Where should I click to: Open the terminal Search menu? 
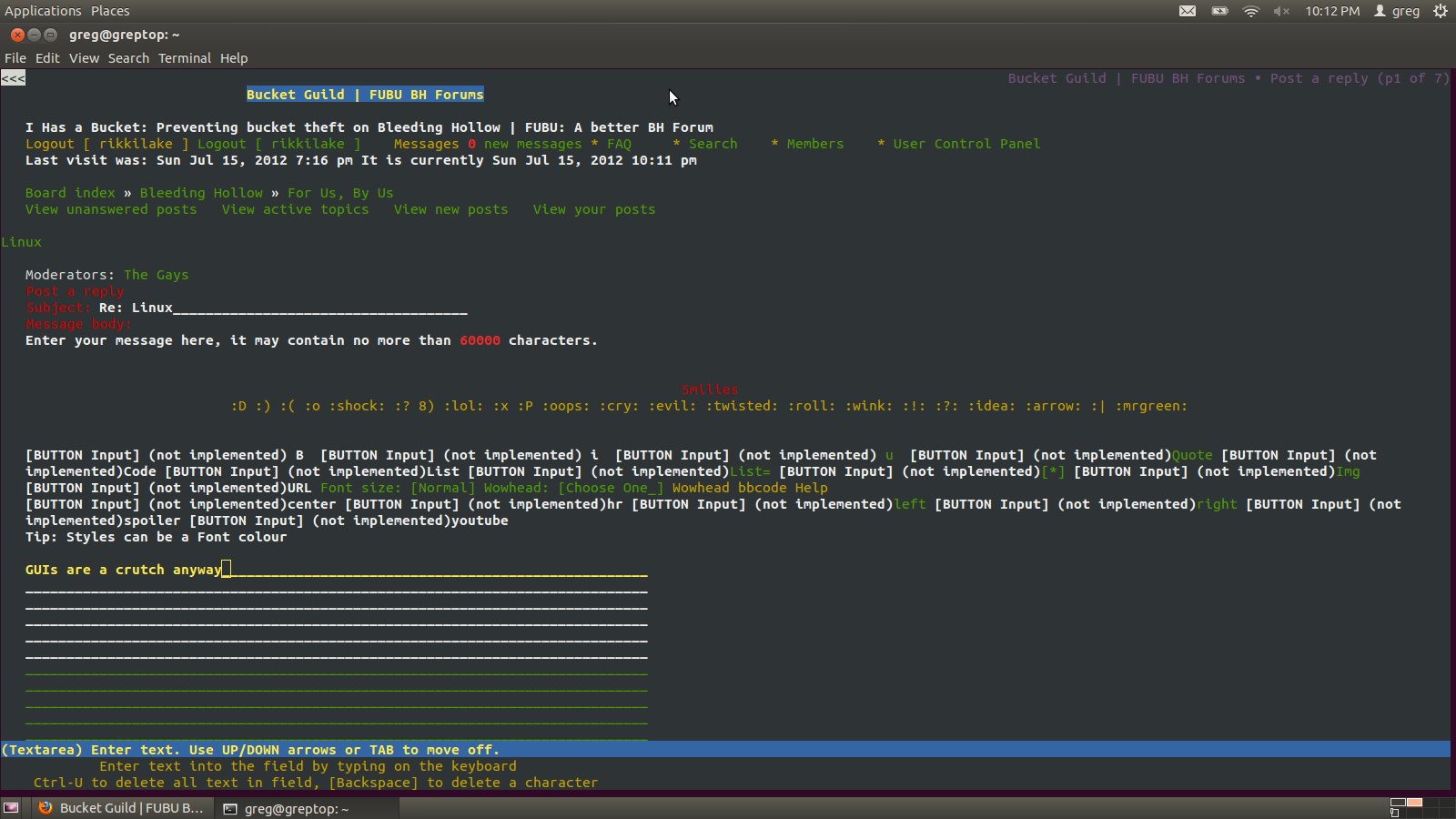click(128, 58)
